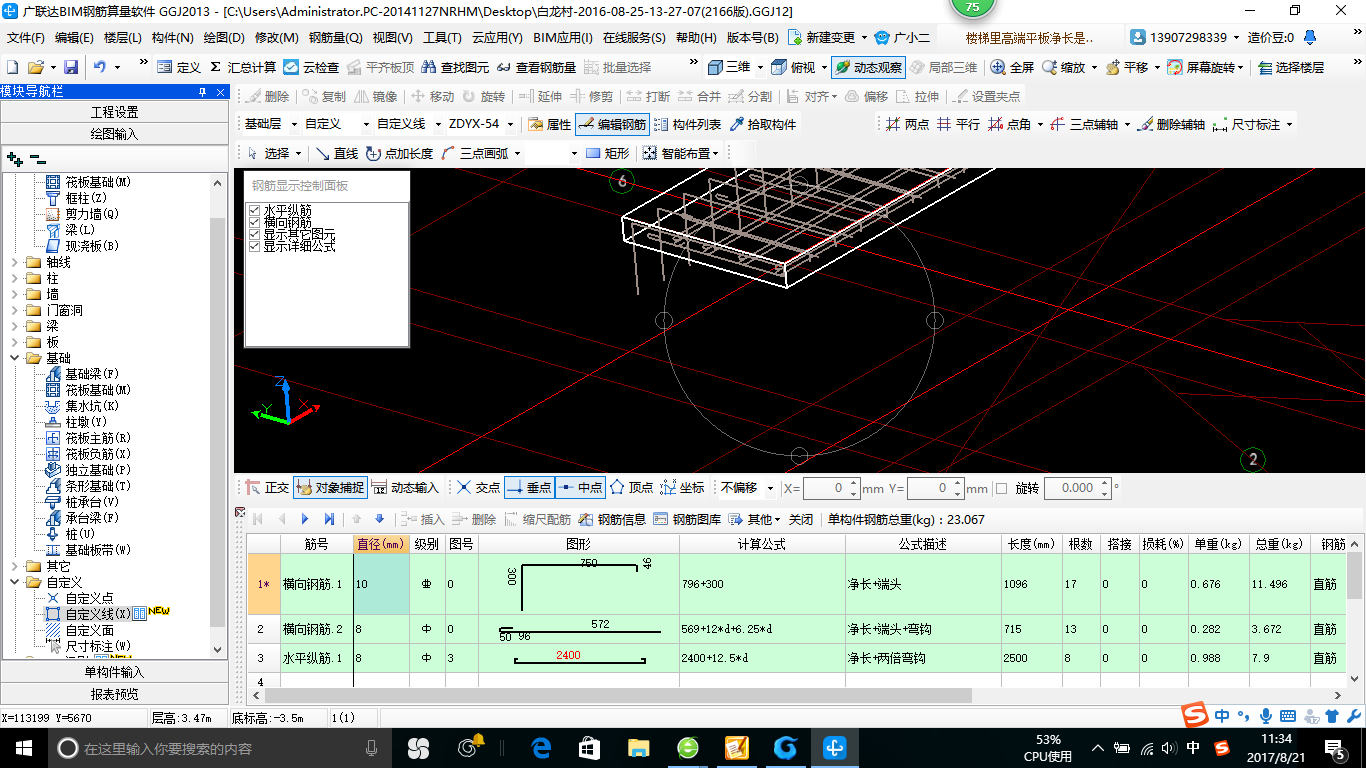Image resolution: width=1366 pixels, height=768 pixels.
Task: Click 缩尺配筋 scaled rebar tool
Action: [x=537, y=519]
